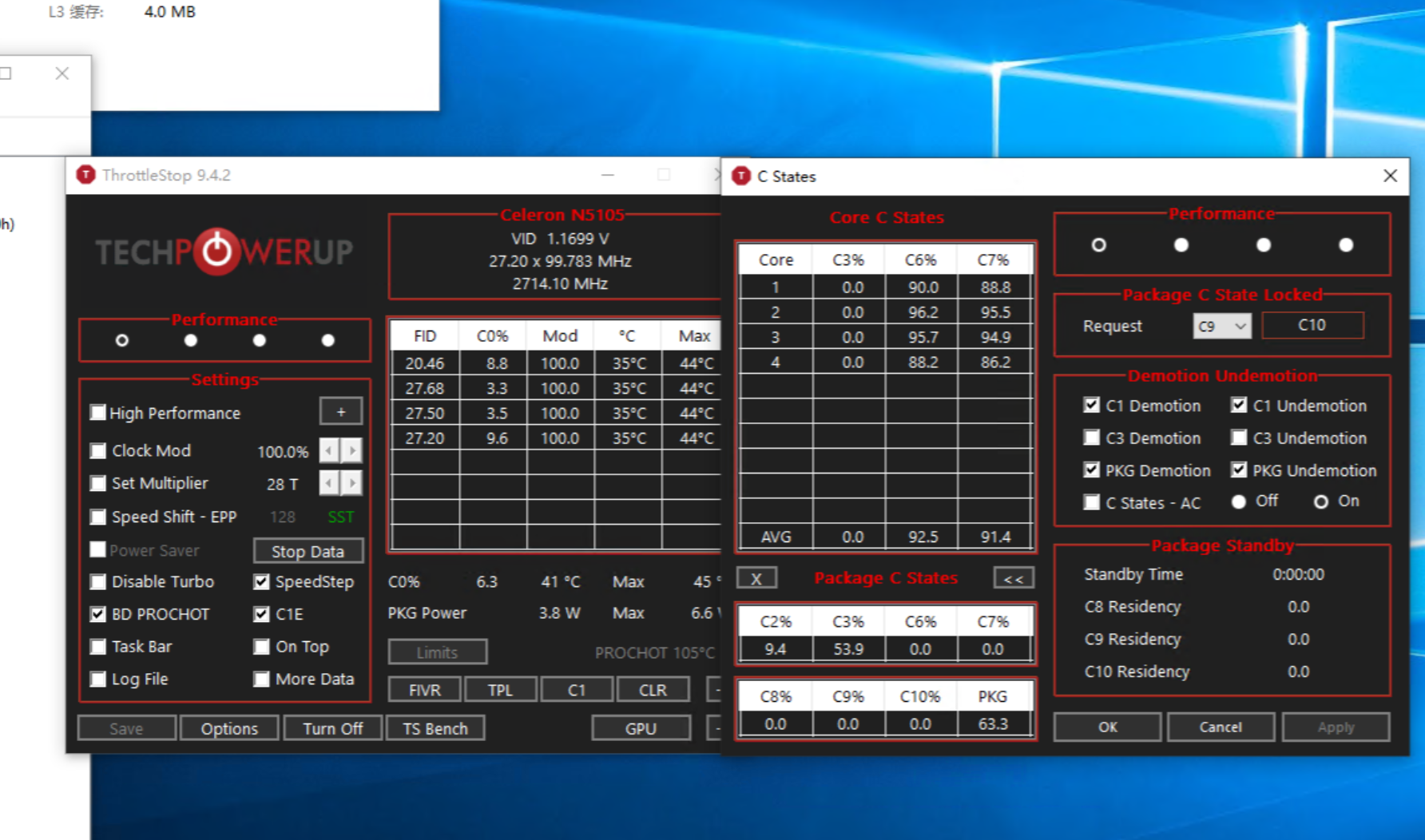This screenshot has width=1425, height=840.
Task: Click the Limits button
Action: point(438,652)
